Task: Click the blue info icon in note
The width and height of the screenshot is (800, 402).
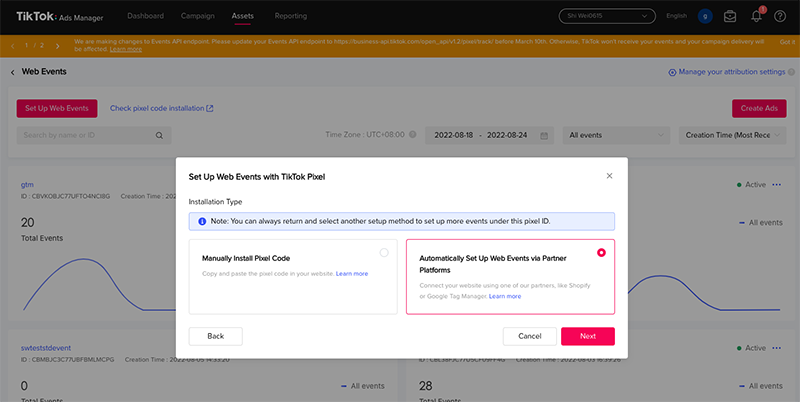Action: tap(202, 221)
